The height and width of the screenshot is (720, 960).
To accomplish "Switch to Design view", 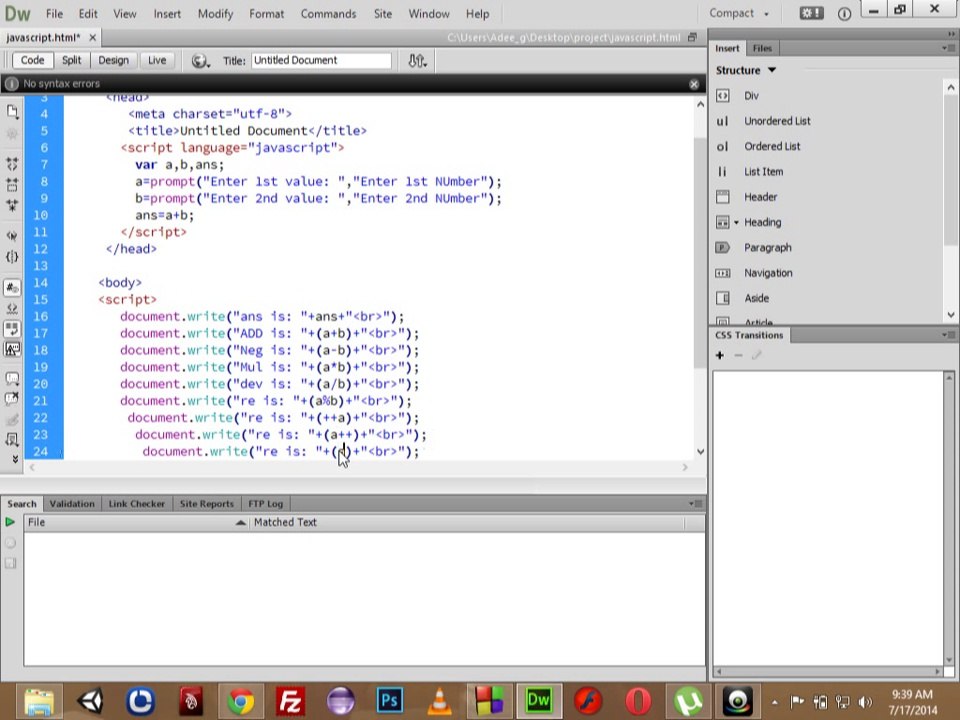I will [x=114, y=60].
